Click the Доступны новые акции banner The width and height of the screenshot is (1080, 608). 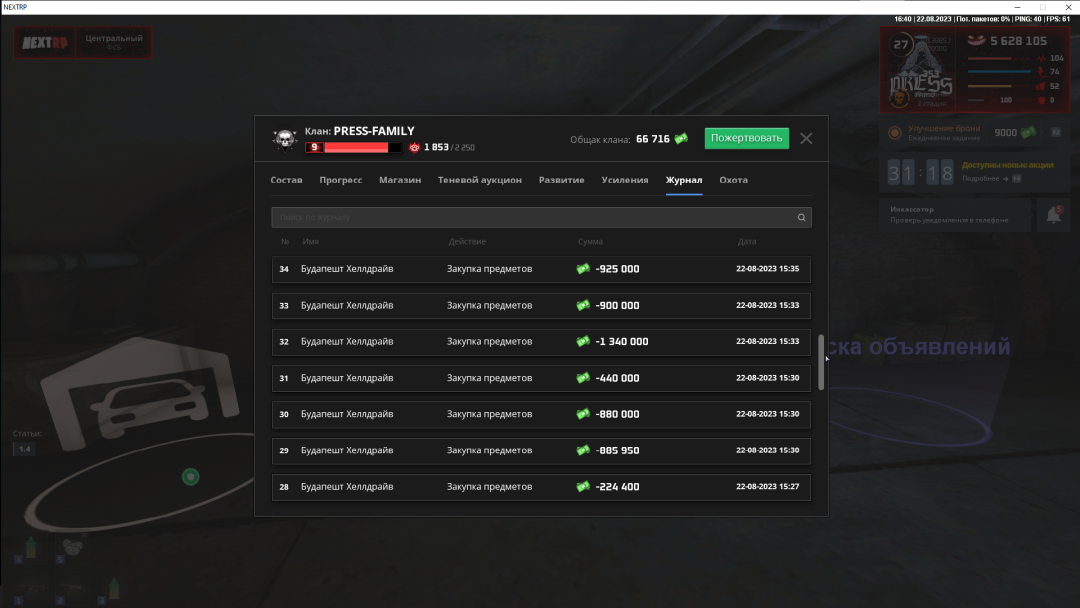coord(1007,165)
